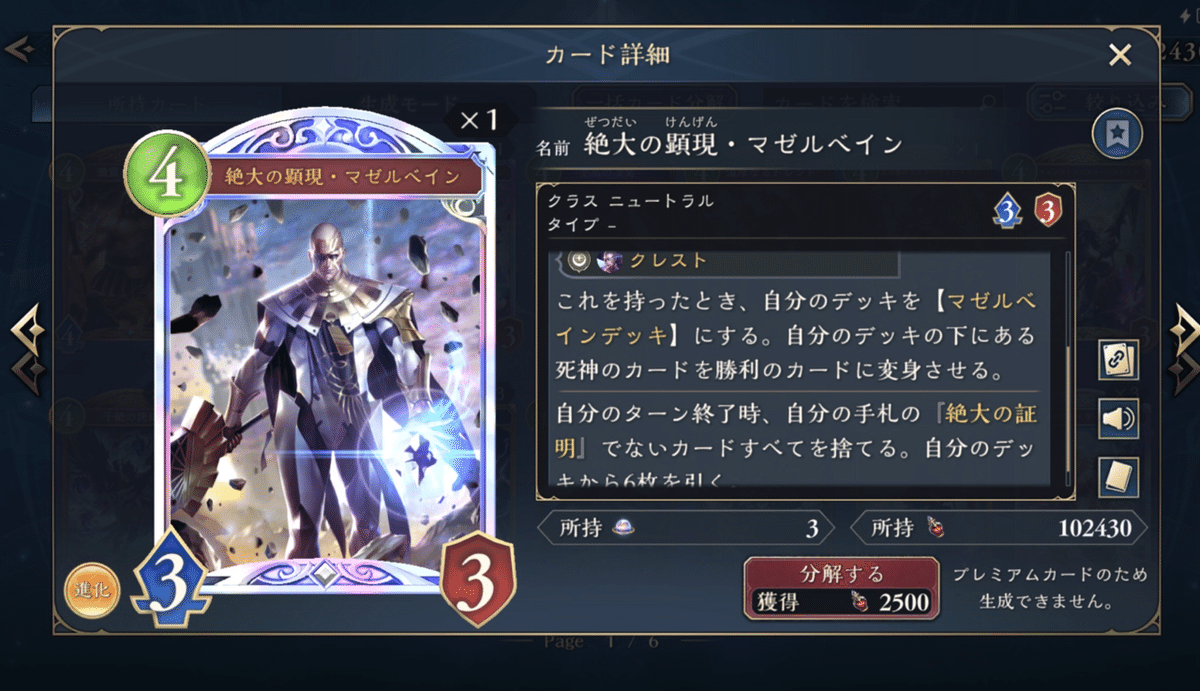Image resolution: width=1200 pixels, height=691 pixels.
Task: Click the back arrow at top left
Action: click(x=22, y=48)
